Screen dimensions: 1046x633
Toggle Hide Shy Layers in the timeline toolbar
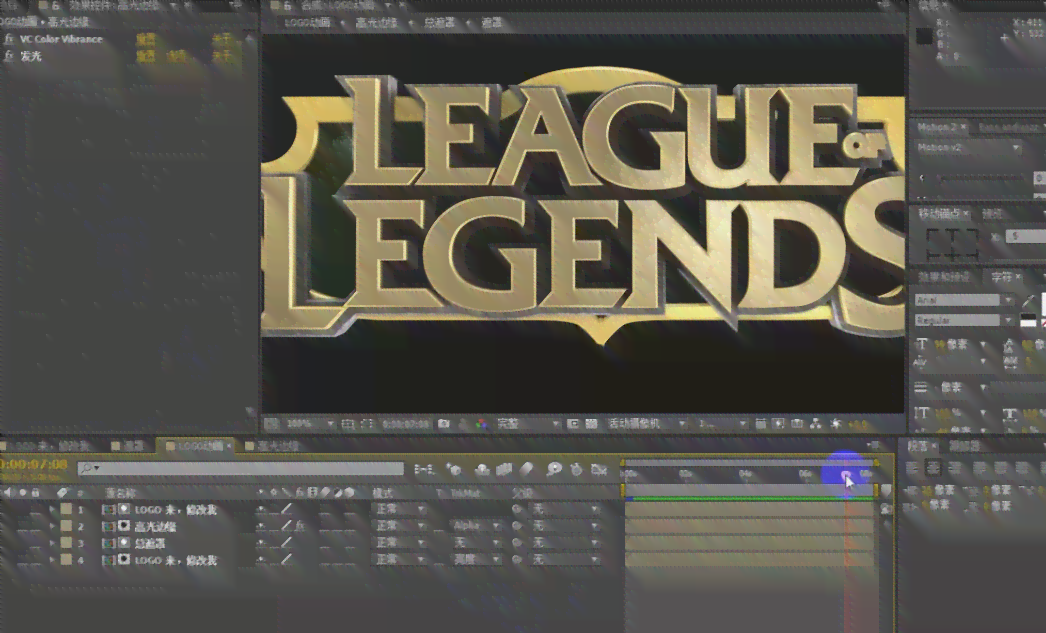[482, 470]
